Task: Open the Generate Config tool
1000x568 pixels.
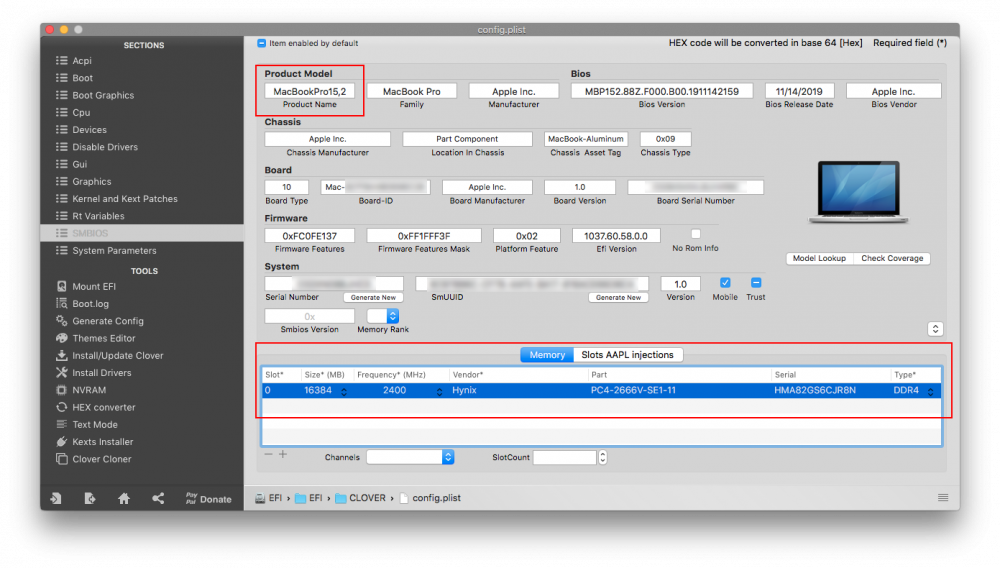Action: tap(108, 321)
